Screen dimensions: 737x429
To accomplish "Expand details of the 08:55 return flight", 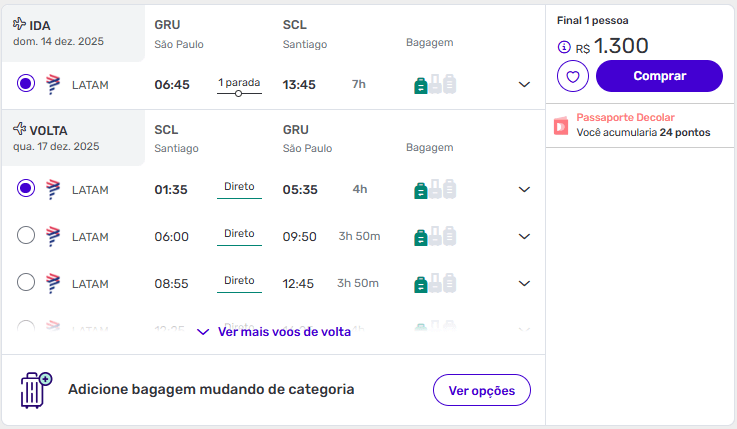I will tap(524, 284).
